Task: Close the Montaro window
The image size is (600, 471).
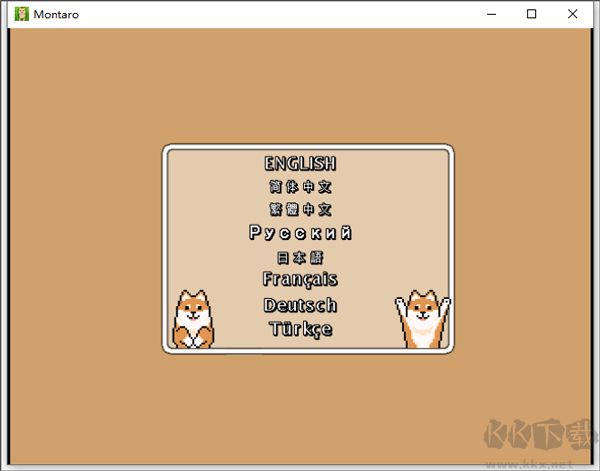Action: tap(572, 14)
